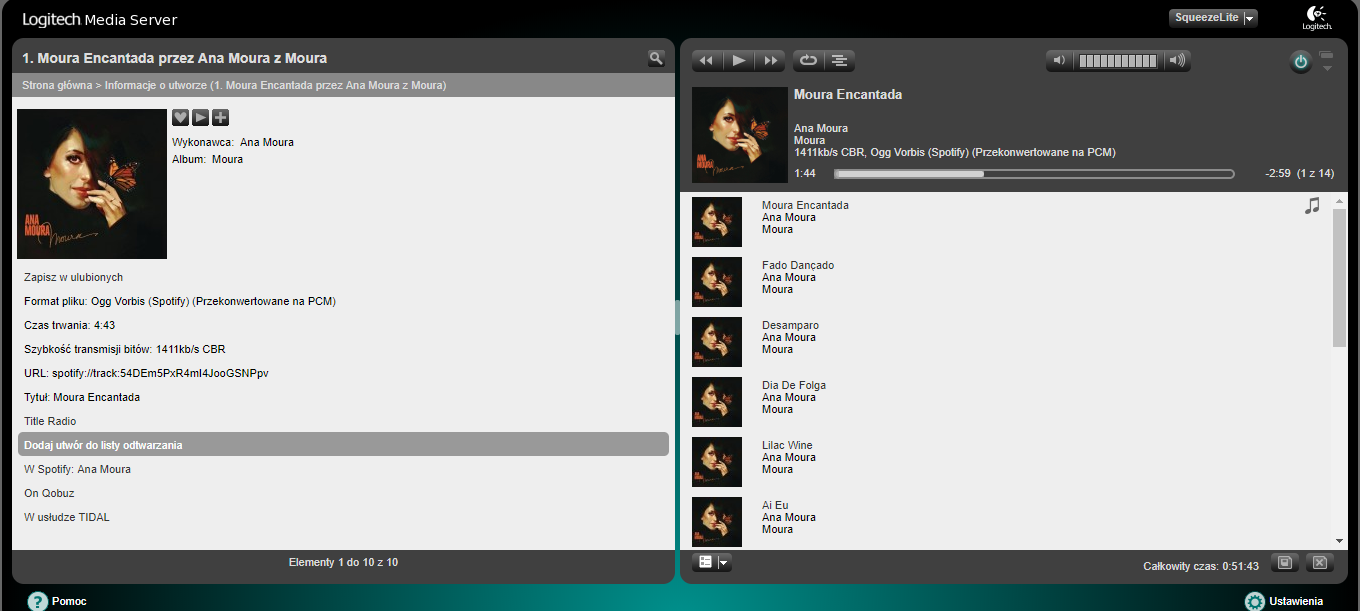Seek within the track progress bar
This screenshot has height=611, width=1360.
click(x=1034, y=174)
